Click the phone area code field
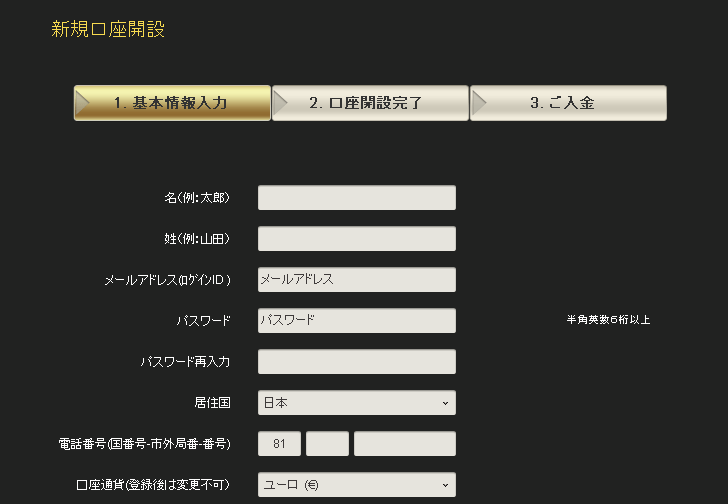Screen dimensions: 728x504 pos(327,444)
